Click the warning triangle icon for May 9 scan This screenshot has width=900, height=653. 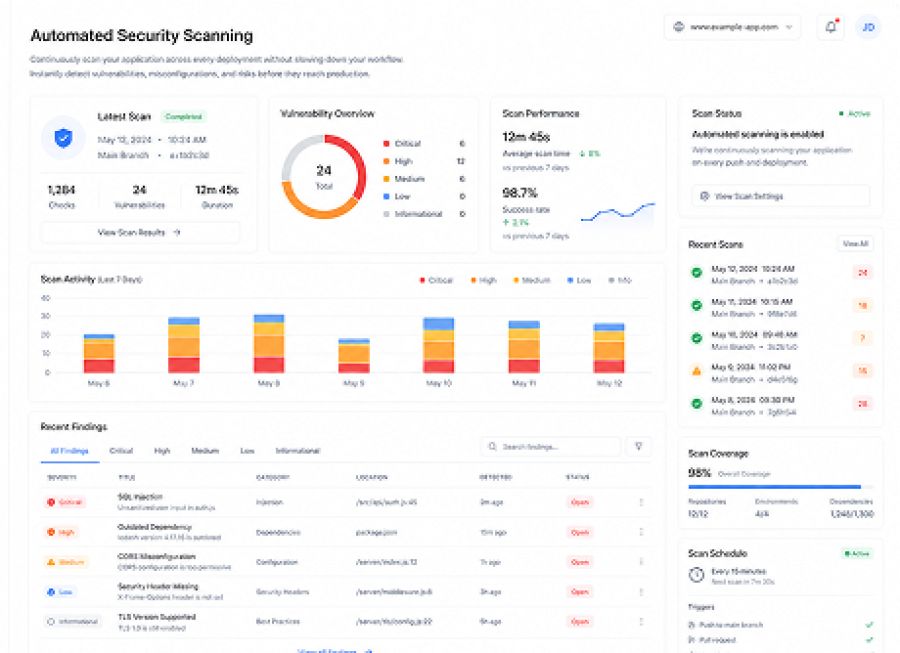click(696, 371)
